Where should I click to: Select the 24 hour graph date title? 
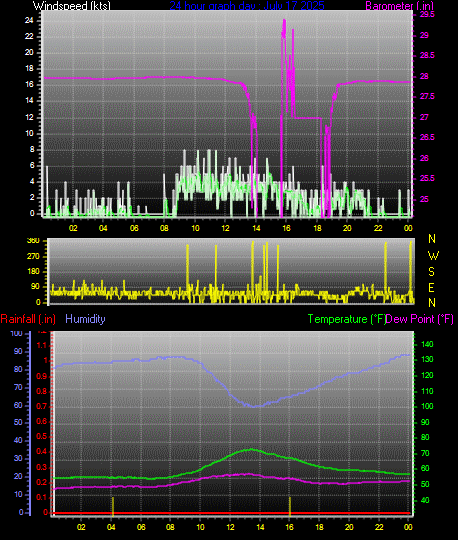pos(247,5)
